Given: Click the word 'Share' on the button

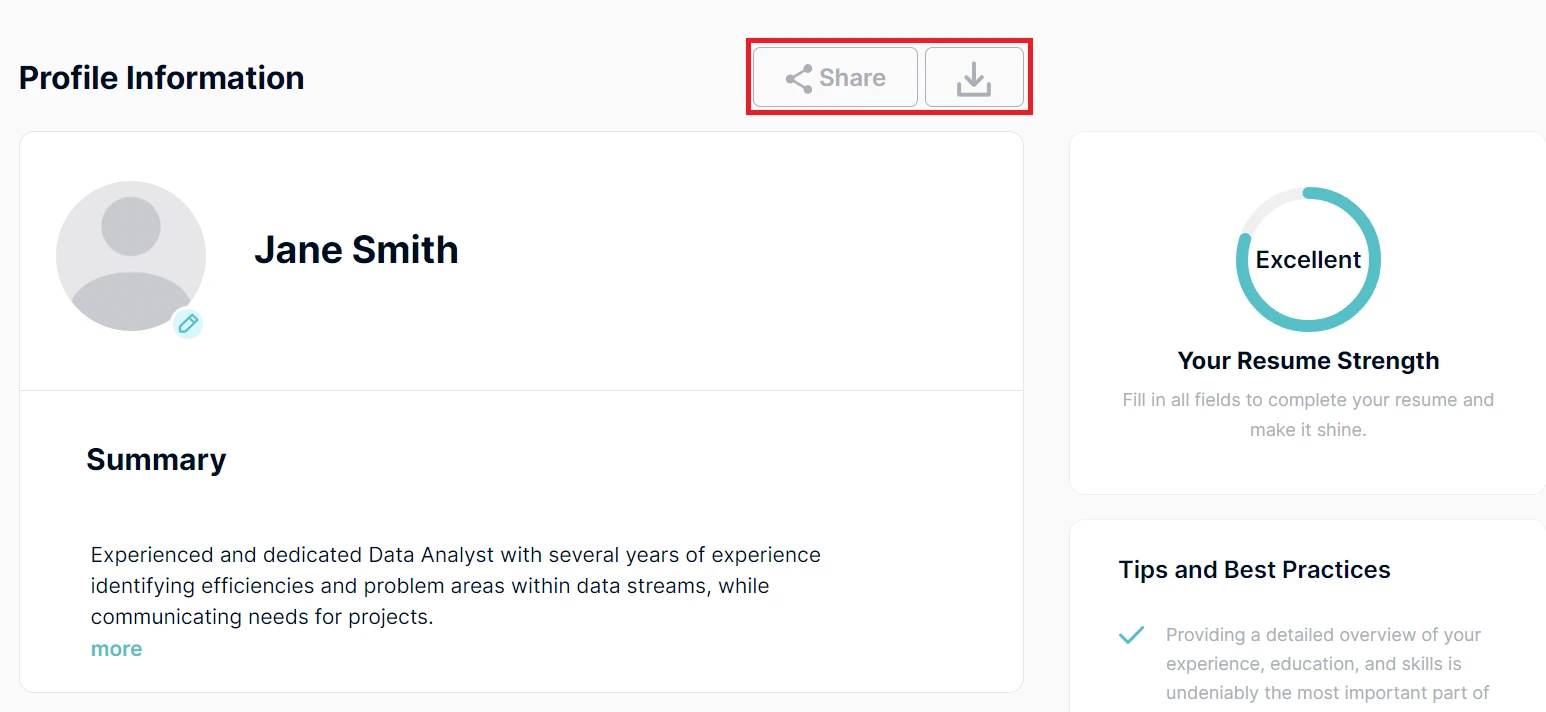Looking at the screenshot, I should click(x=852, y=78).
